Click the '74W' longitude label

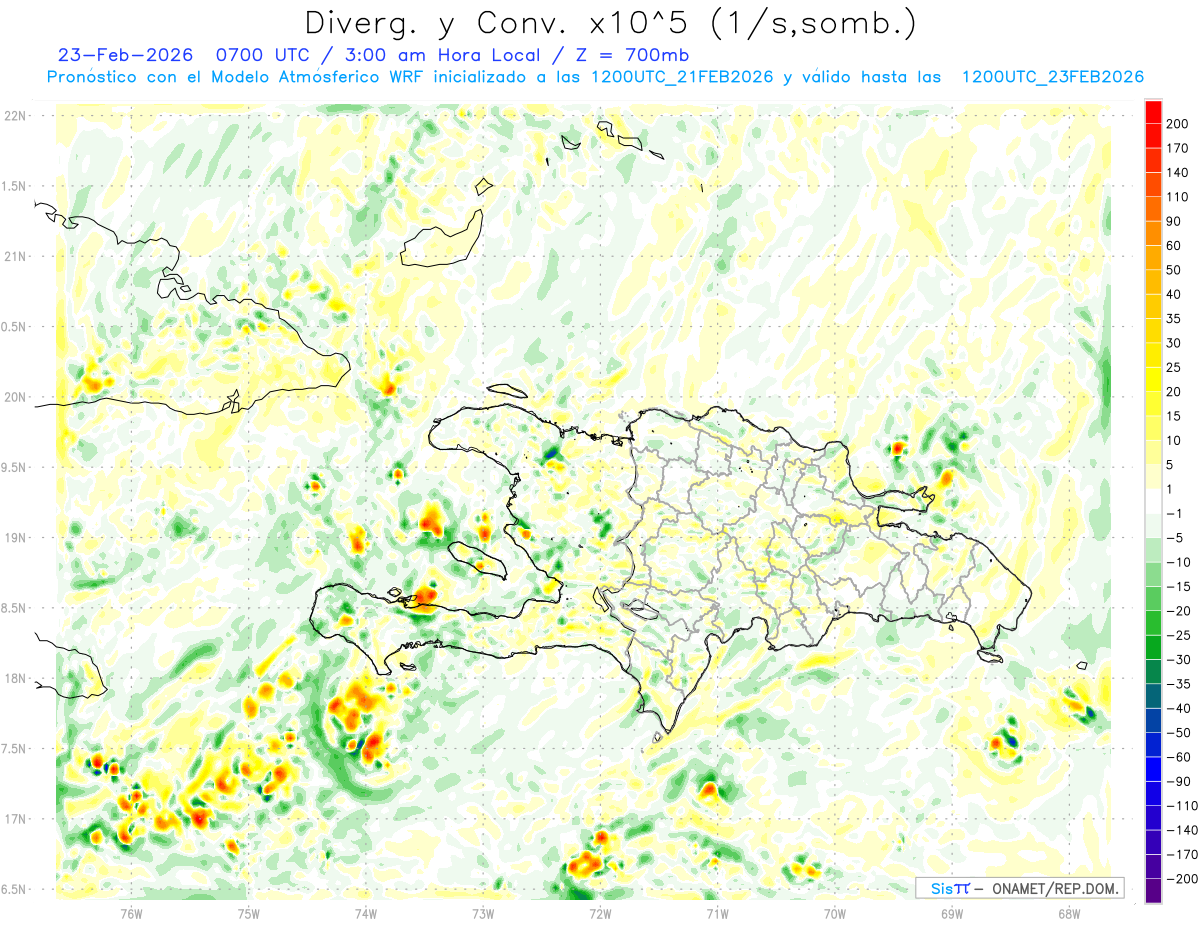(365, 912)
